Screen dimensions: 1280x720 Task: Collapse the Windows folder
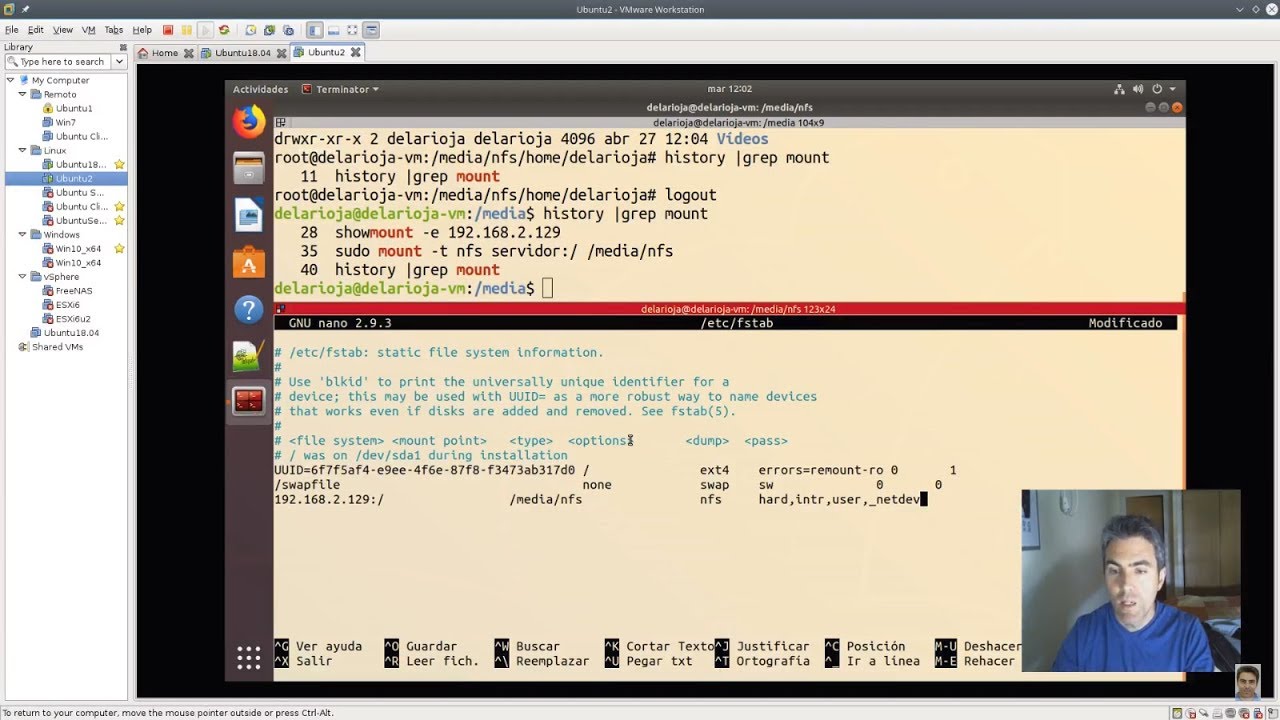pos(22,234)
